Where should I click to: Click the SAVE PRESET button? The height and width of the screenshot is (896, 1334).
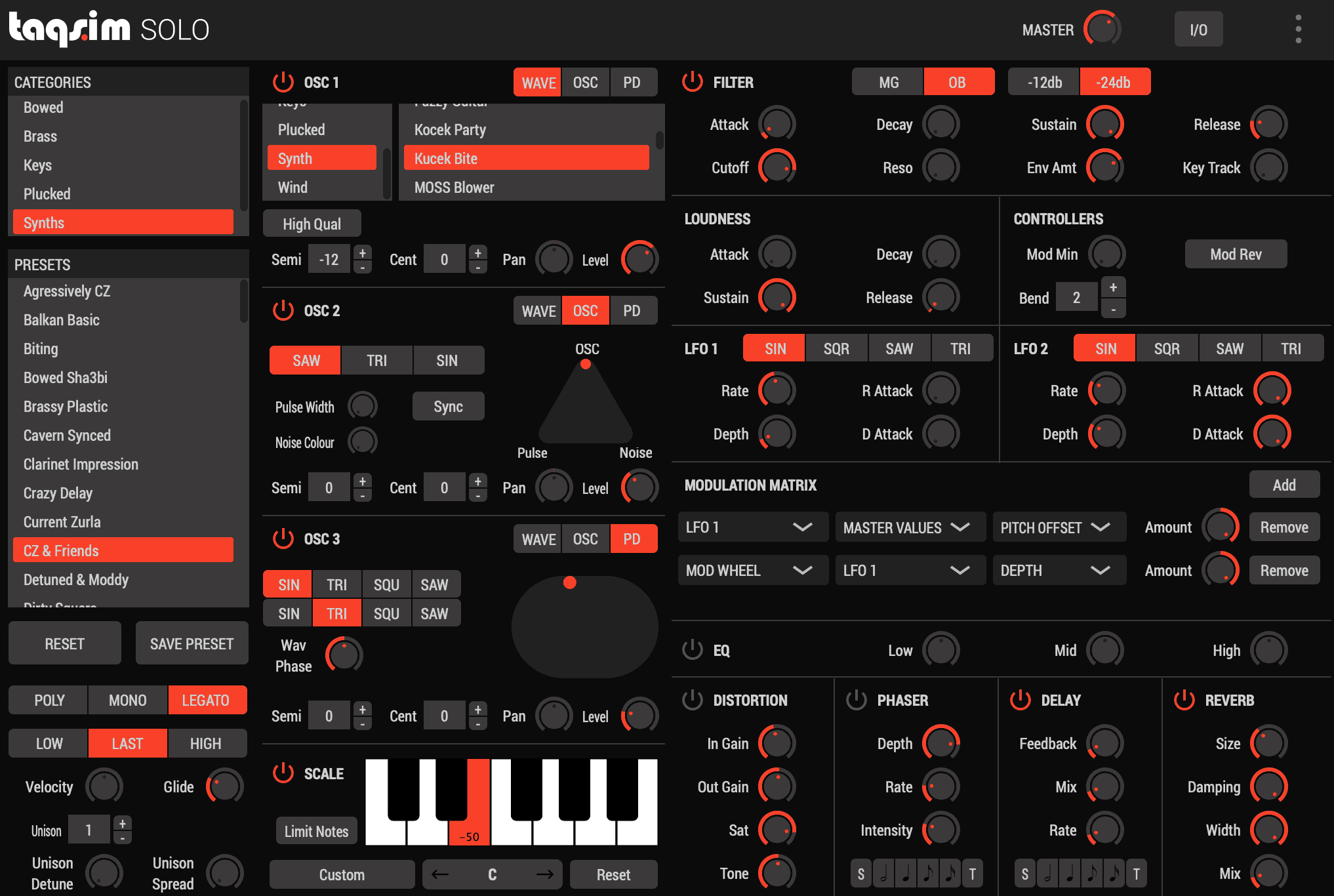click(x=192, y=643)
